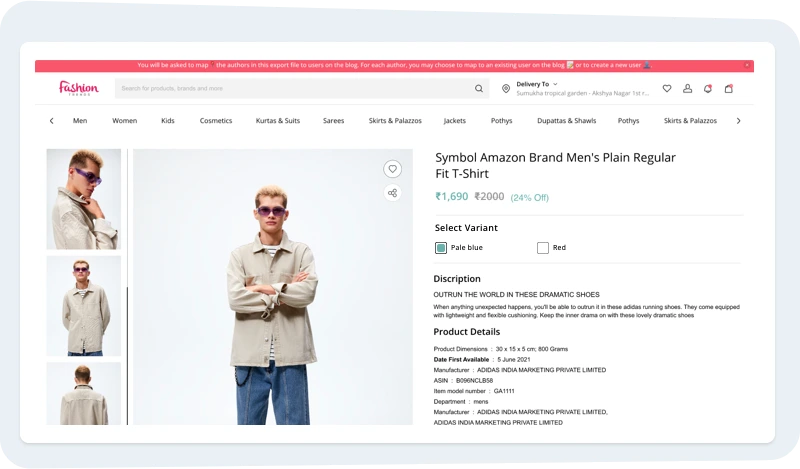Open the user account icon
This screenshot has width=800, height=469.
click(x=687, y=88)
